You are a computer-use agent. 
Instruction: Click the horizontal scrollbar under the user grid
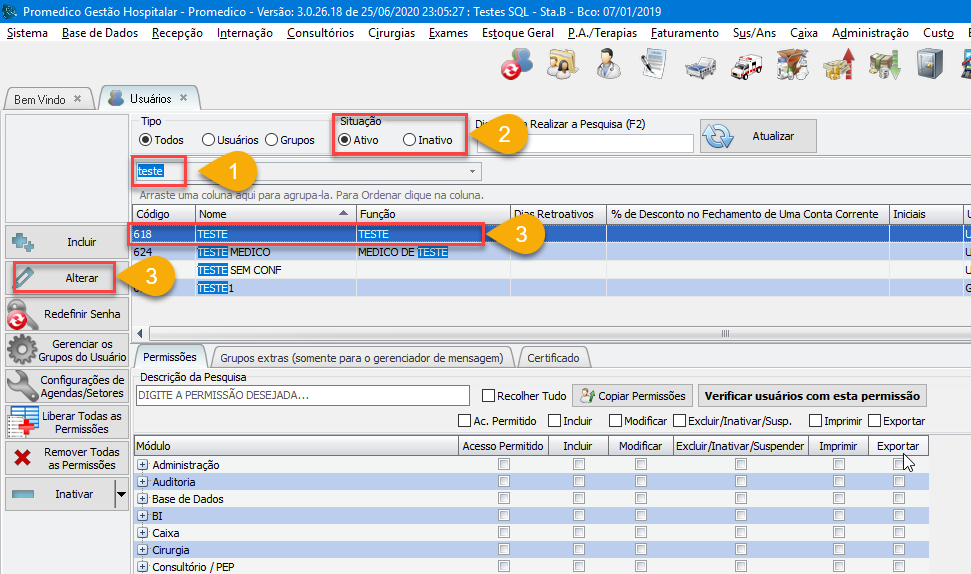pos(550,333)
